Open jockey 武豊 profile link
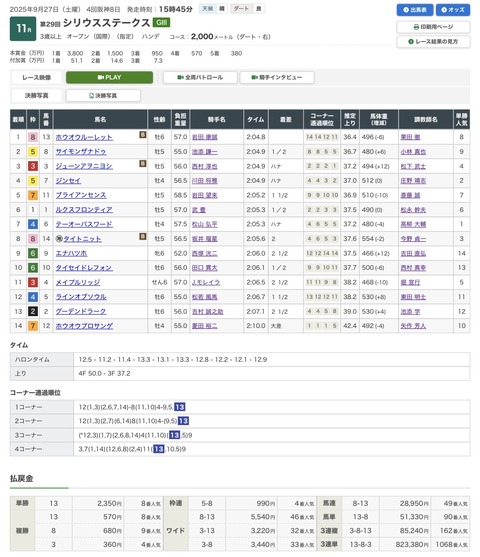 199,210
